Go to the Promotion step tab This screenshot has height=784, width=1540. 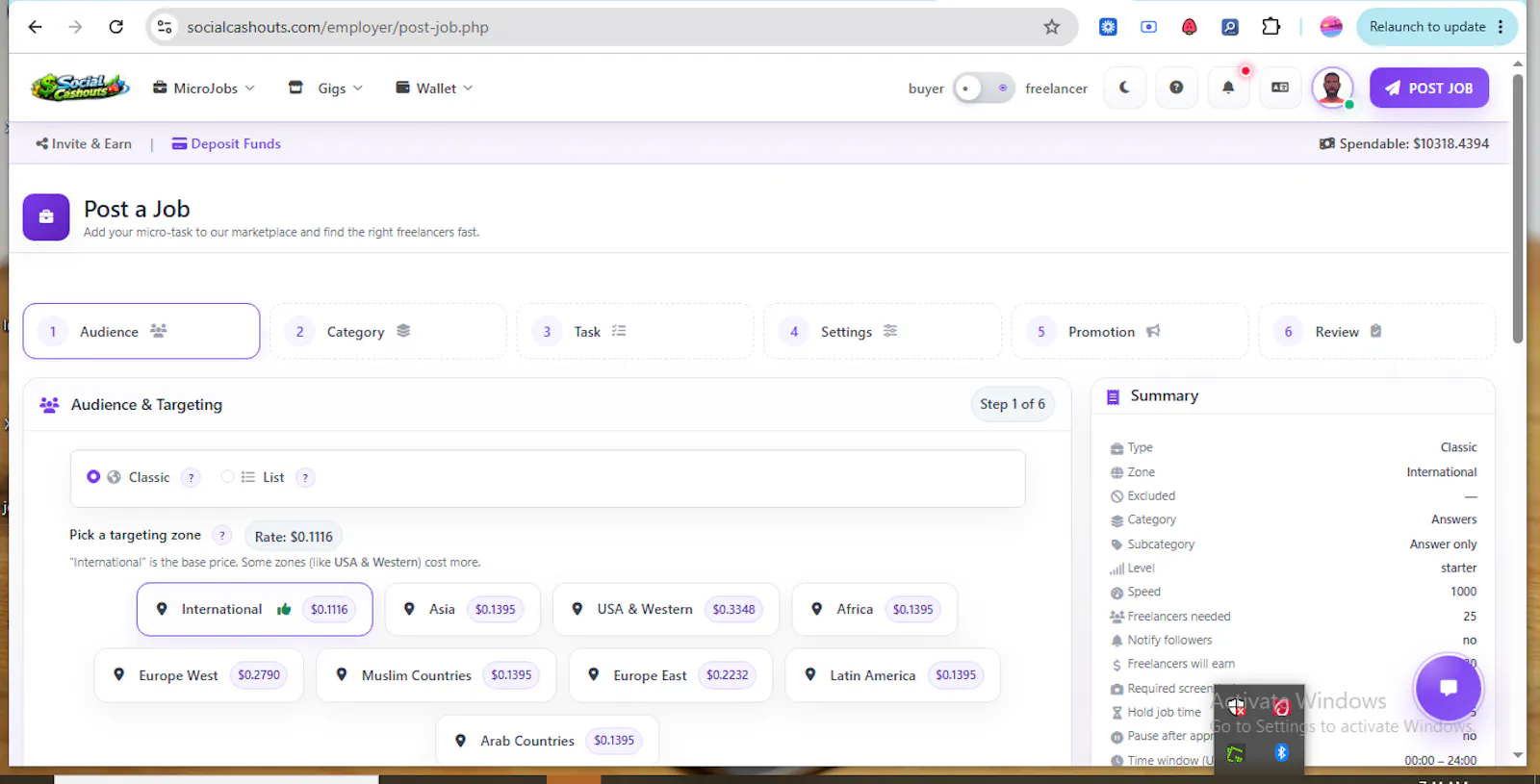pyautogui.click(x=1130, y=331)
